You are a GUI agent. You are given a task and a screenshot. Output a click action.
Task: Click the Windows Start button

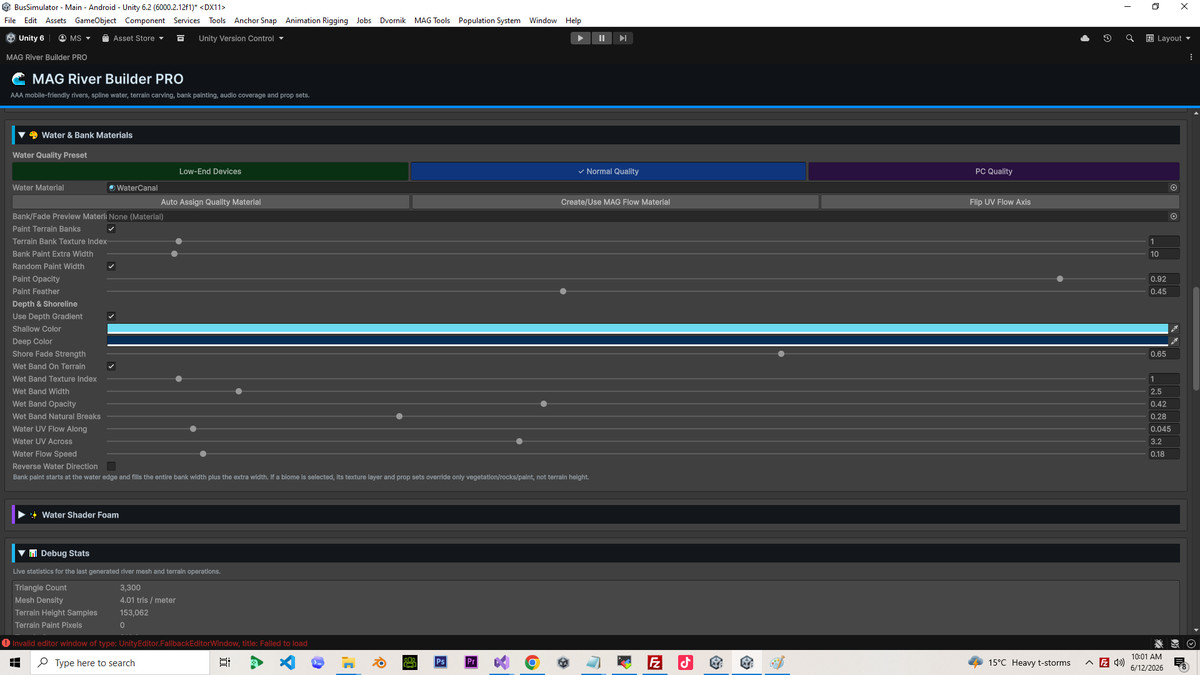[15, 662]
